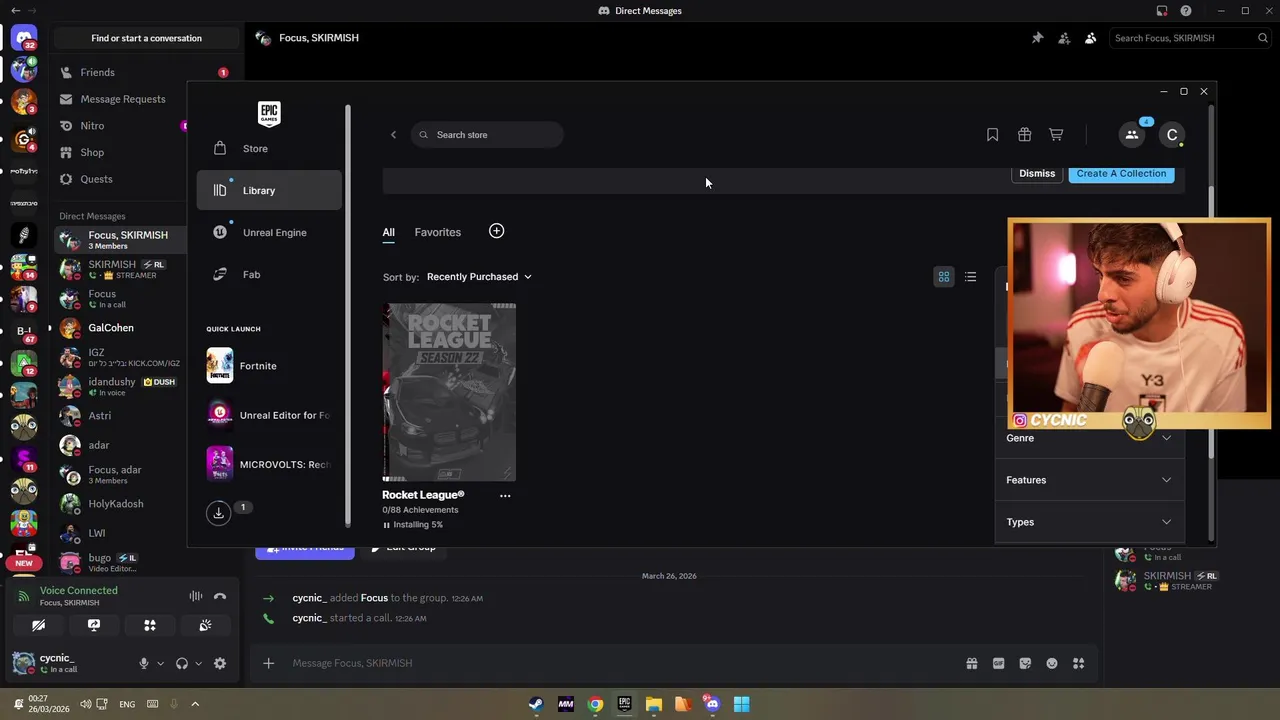Open Discord user settings gear
Image resolution: width=1280 pixels, height=720 pixels.
(220, 663)
